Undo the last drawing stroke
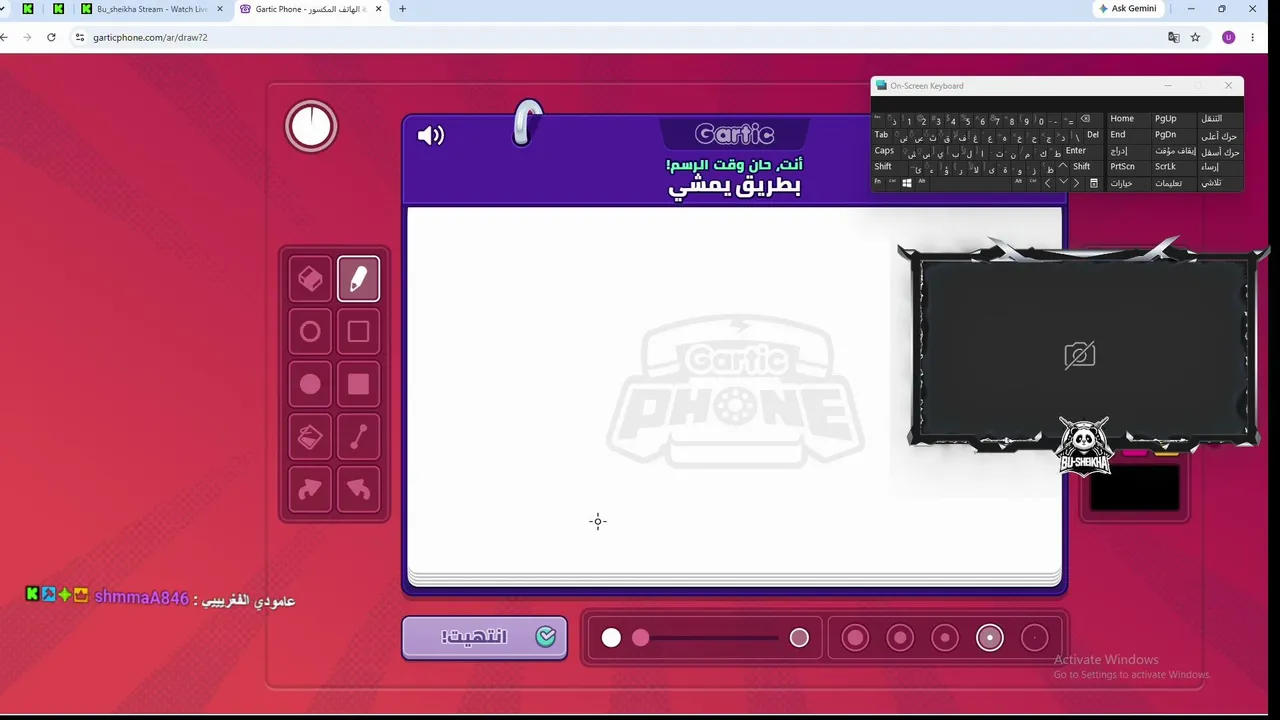The image size is (1280, 720). point(358,489)
